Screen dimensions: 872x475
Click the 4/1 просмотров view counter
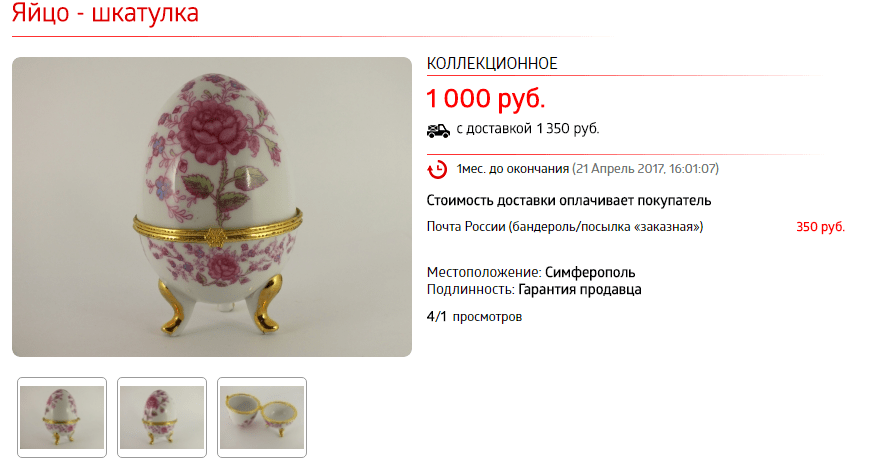(x=474, y=316)
